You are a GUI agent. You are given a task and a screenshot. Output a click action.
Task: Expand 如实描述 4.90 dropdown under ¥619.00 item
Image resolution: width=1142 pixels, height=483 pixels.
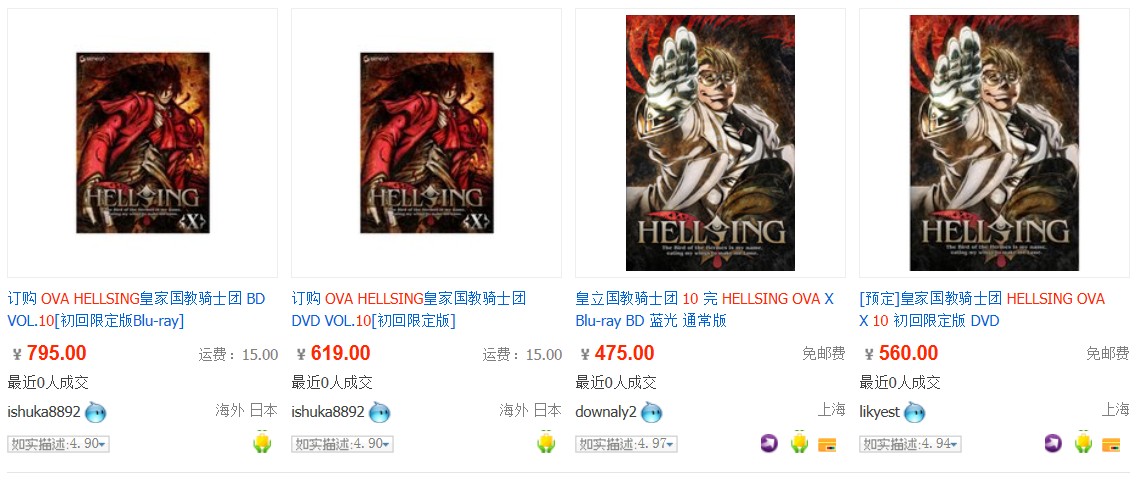pos(342,444)
